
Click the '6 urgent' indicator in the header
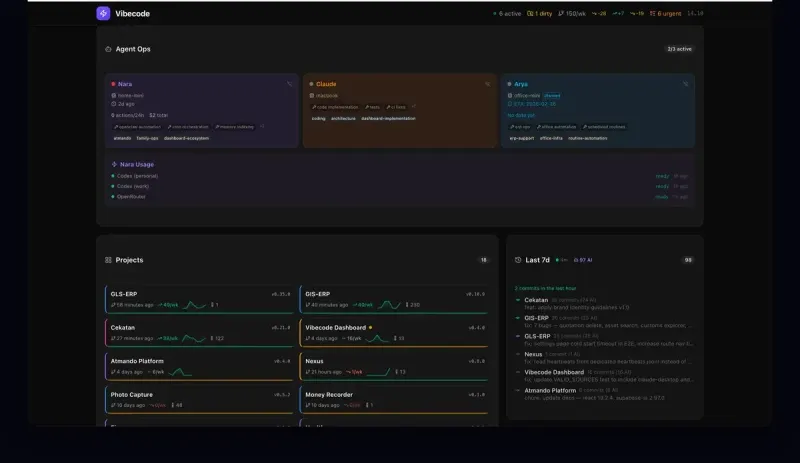[665, 14]
